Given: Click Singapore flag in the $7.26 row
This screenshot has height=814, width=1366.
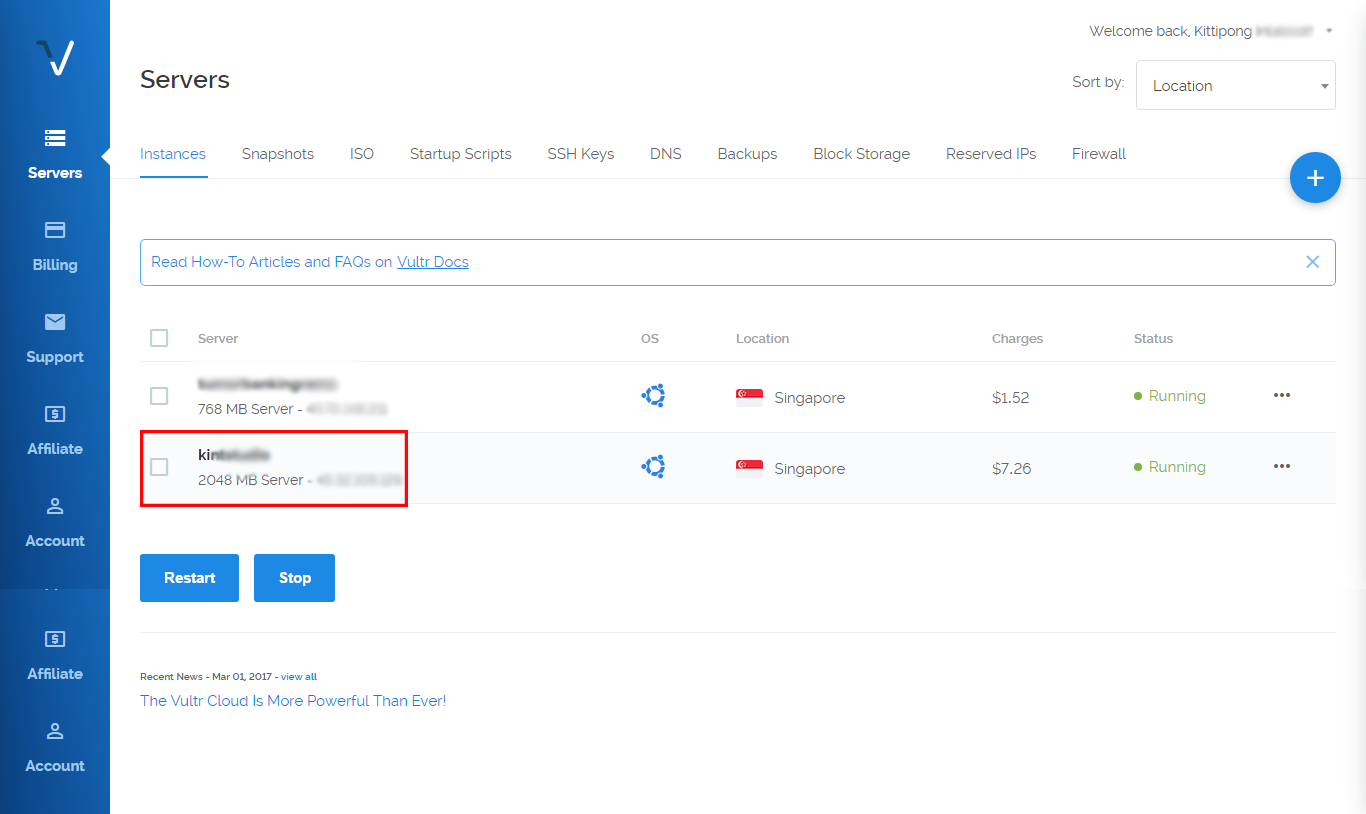Looking at the screenshot, I should click(749, 468).
